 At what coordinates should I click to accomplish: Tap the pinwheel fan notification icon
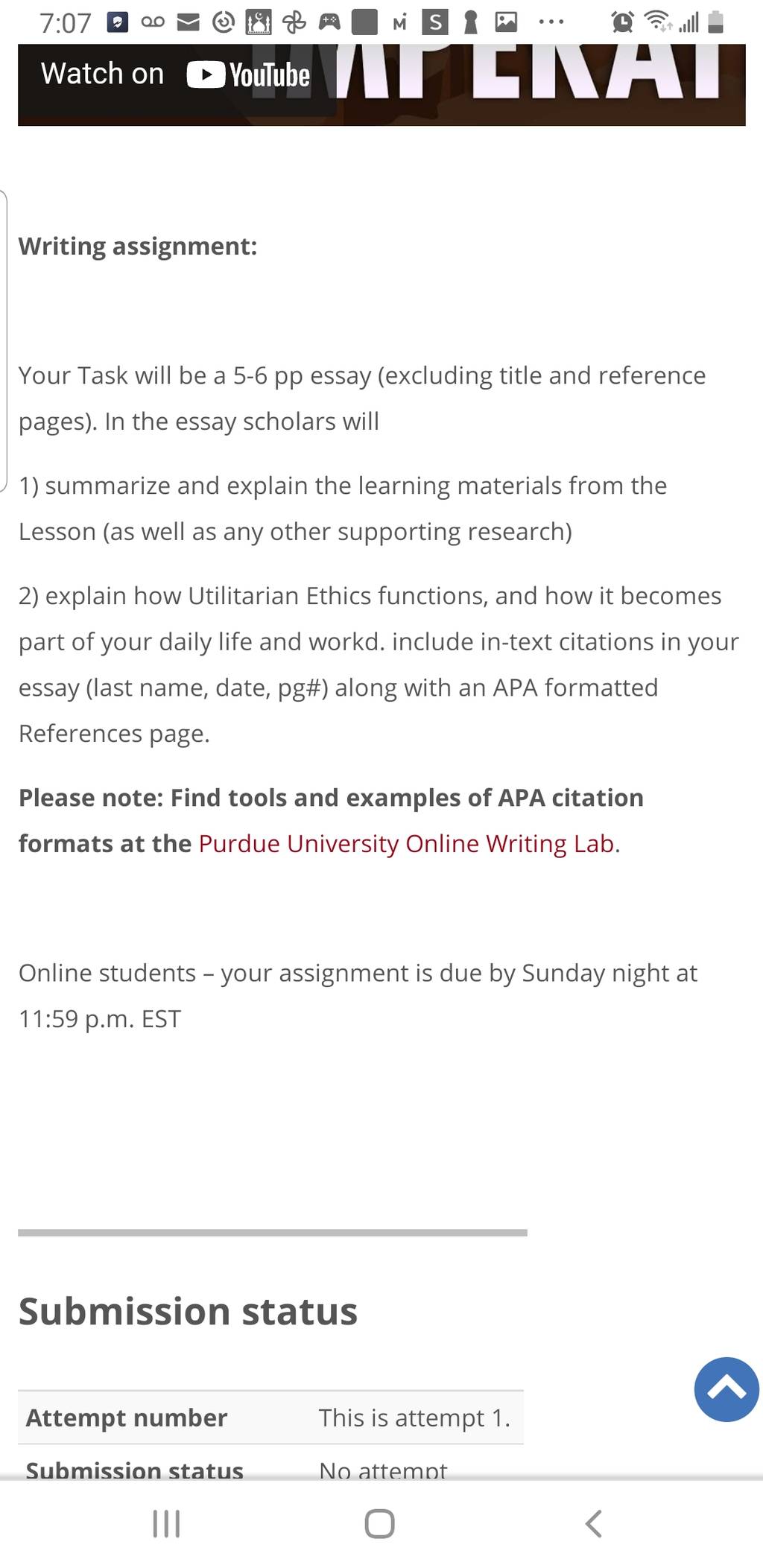pos(294,23)
